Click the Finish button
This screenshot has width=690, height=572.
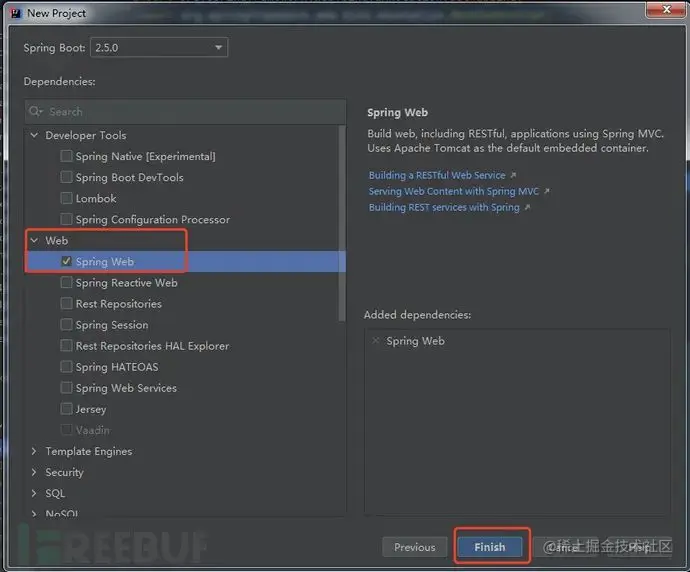pyautogui.click(x=490, y=547)
